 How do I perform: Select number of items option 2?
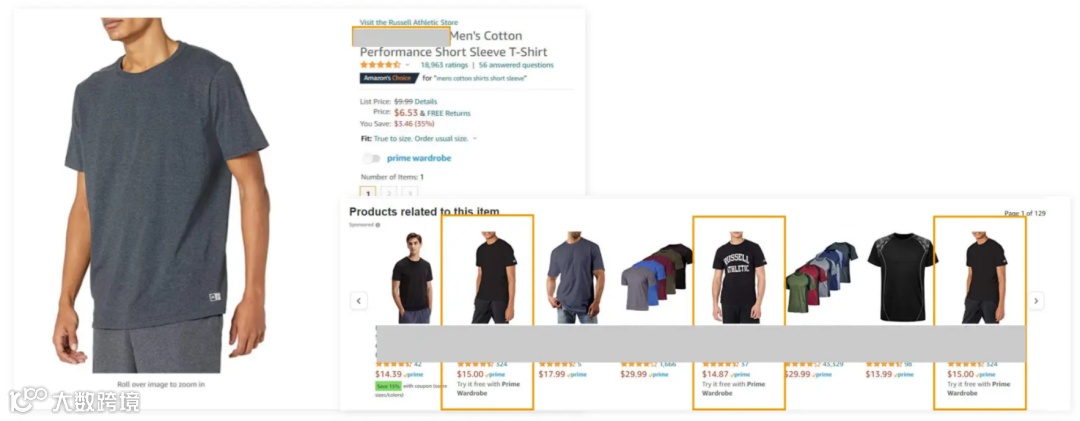tap(388, 194)
